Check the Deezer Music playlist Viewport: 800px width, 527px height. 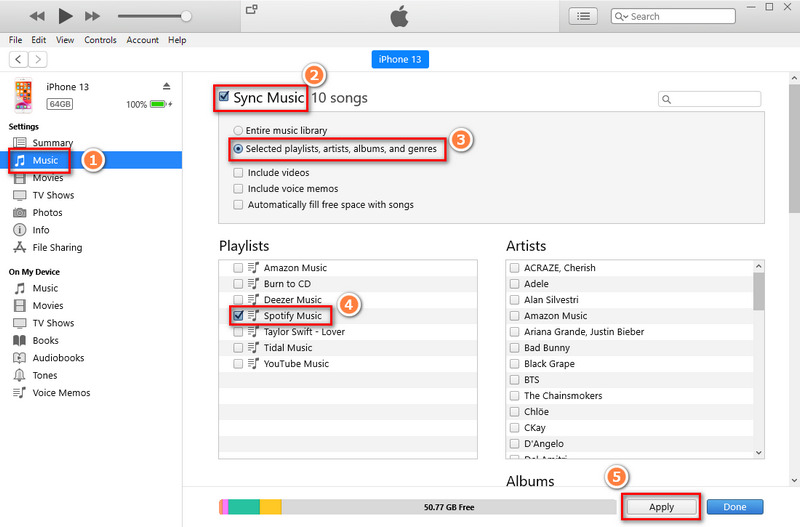point(238,299)
